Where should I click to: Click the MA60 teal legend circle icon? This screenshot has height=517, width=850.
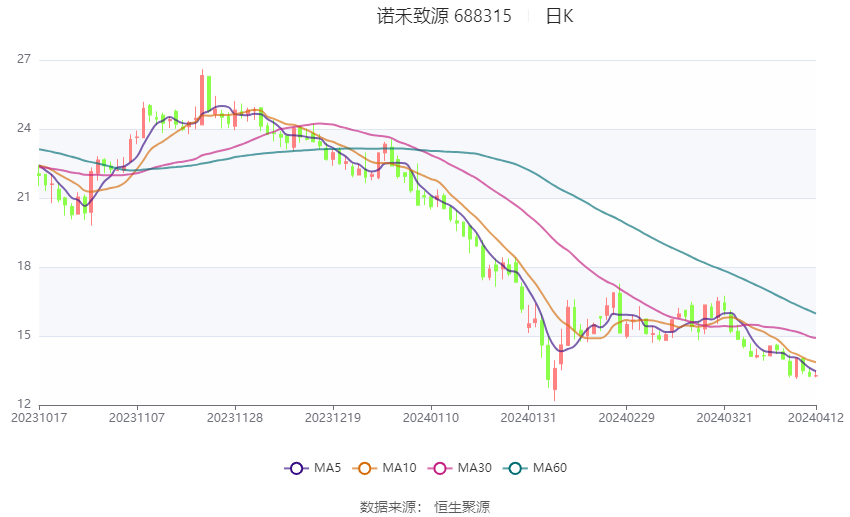click(514, 468)
